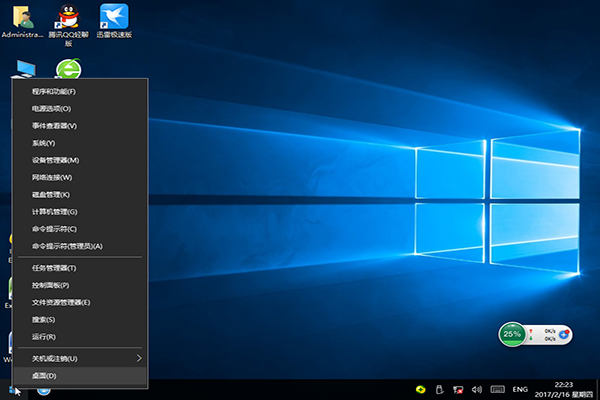Open the Administrator folder desktop icon

click(22, 18)
